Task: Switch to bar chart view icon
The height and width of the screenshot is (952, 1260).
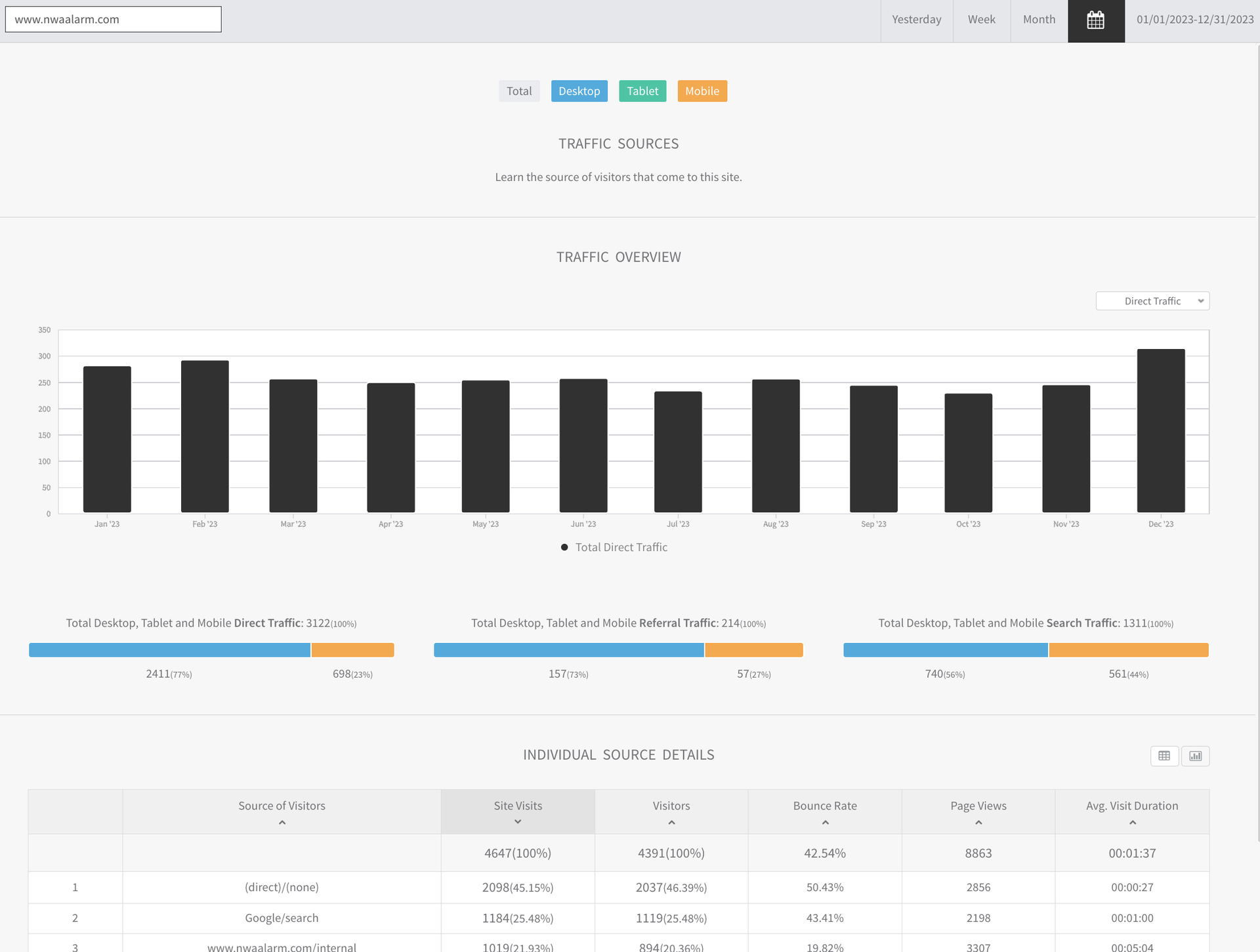Action: tap(1195, 756)
